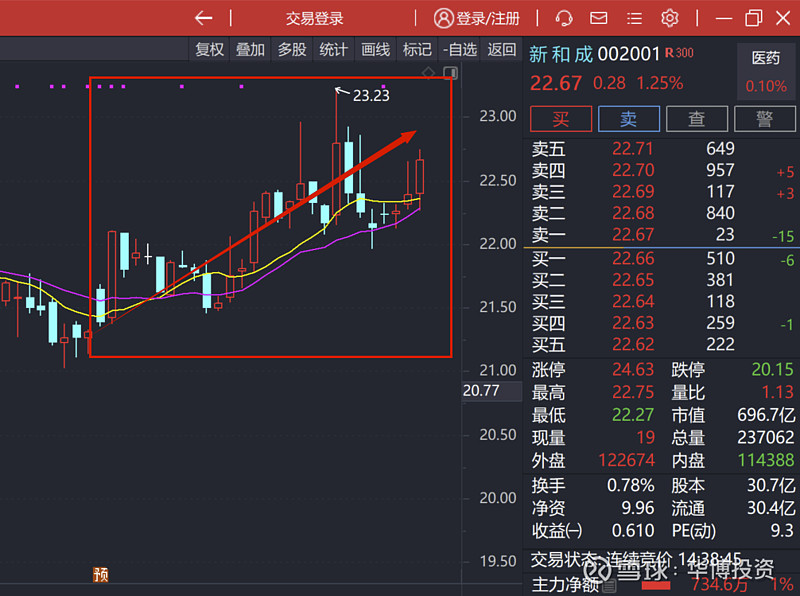Select 卖一 price 22.67
Viewport: 800px width, 596px height.
click(633, 234)
